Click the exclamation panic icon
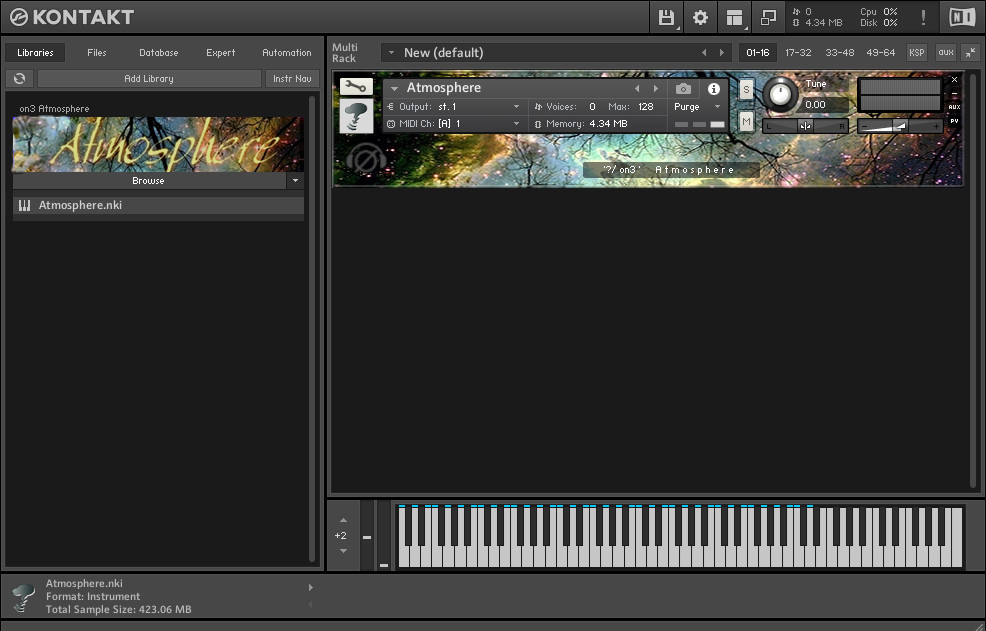The height and width of the screenshot is (631, 986). [x=923, y=17]
